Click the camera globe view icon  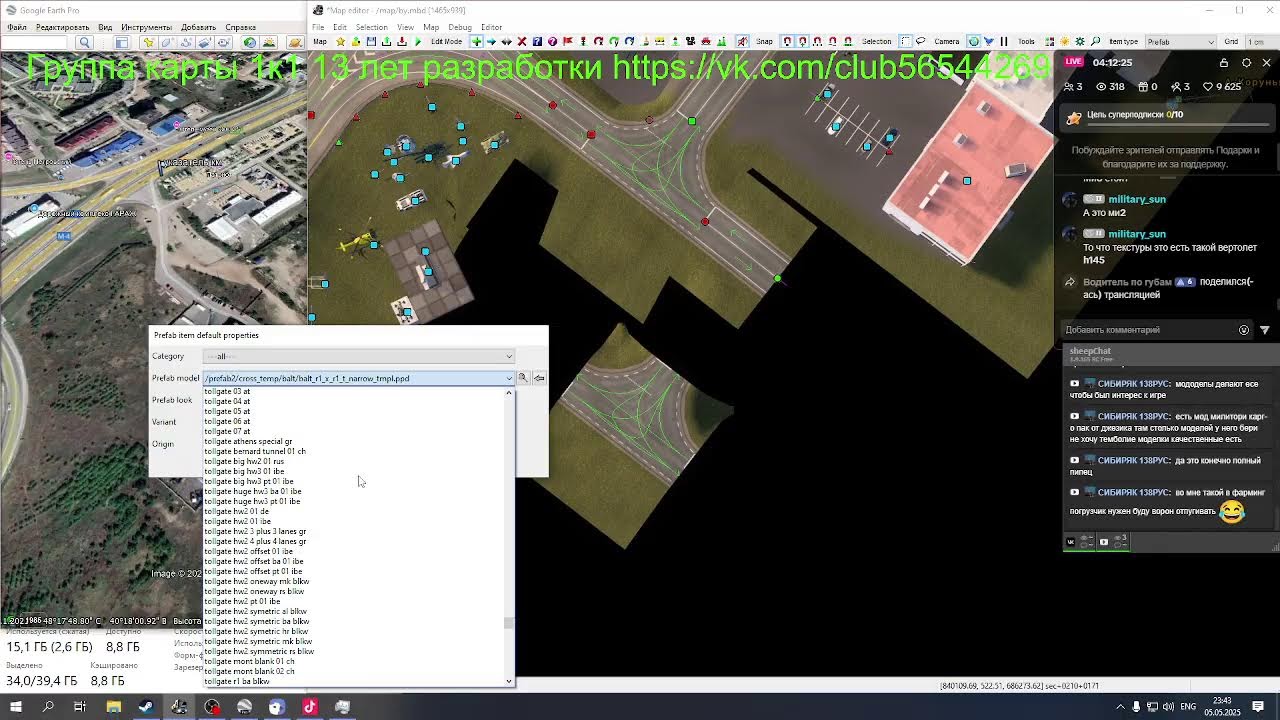(x=973, y=41)
